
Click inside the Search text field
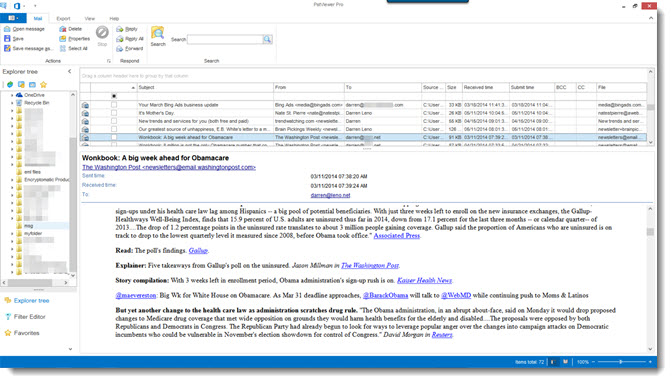click(225, 39)
